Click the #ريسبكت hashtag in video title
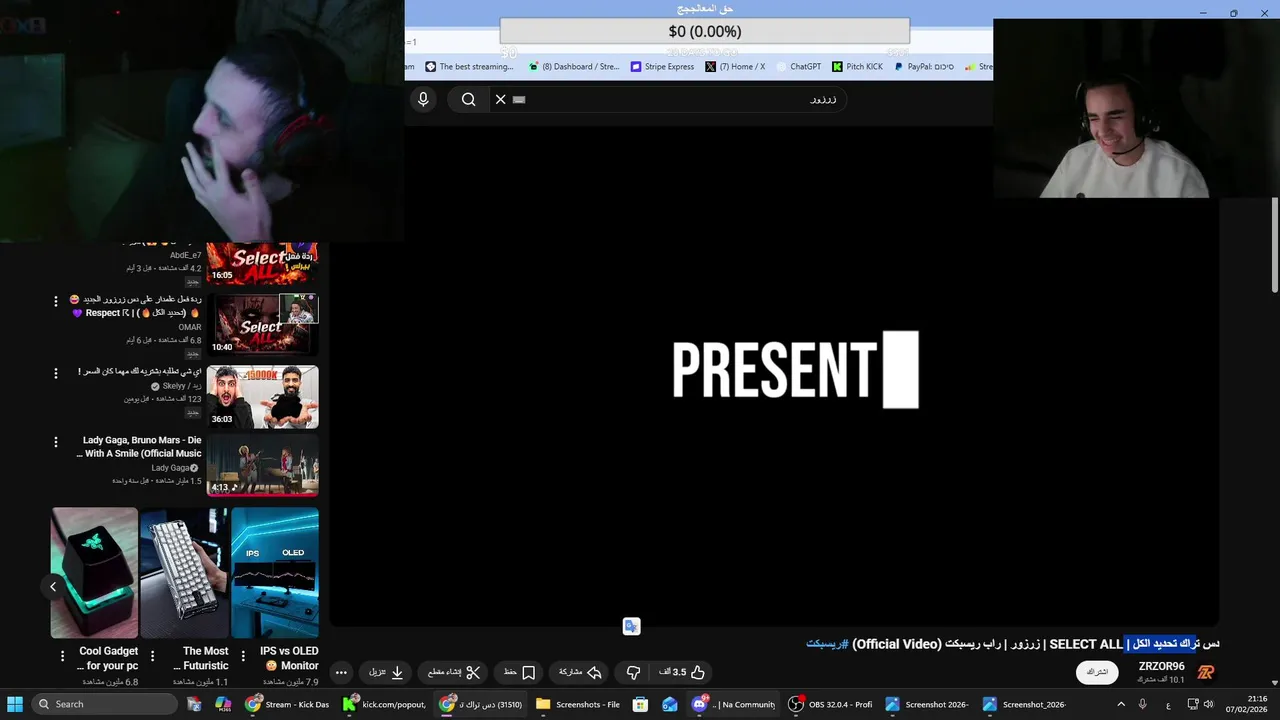The height and width of the screenshot is (720, 1280). tap(827, 644)
